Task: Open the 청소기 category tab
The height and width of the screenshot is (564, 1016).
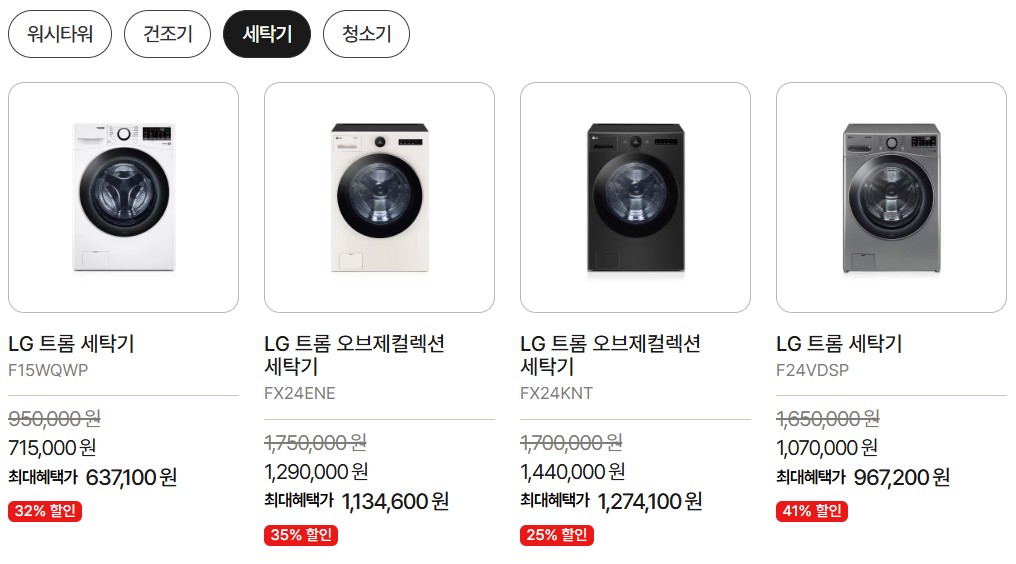Action: (x=366, y=34)
